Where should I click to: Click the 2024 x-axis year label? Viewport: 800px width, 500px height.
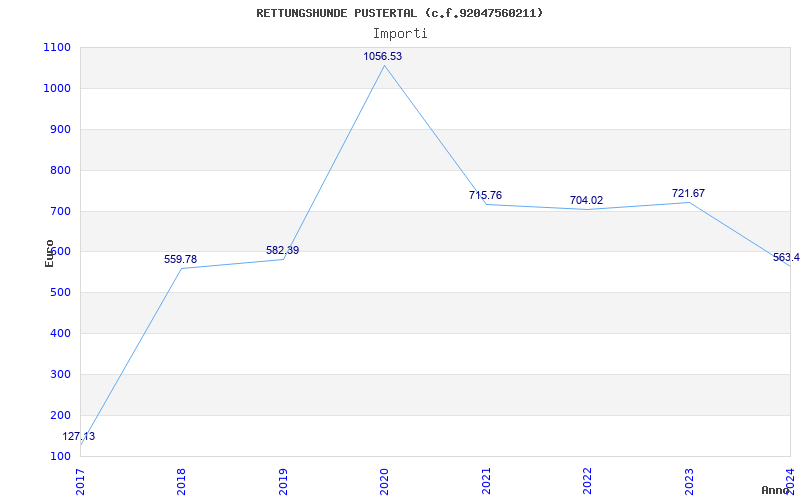pyautogui.click(x=790, y=481)
